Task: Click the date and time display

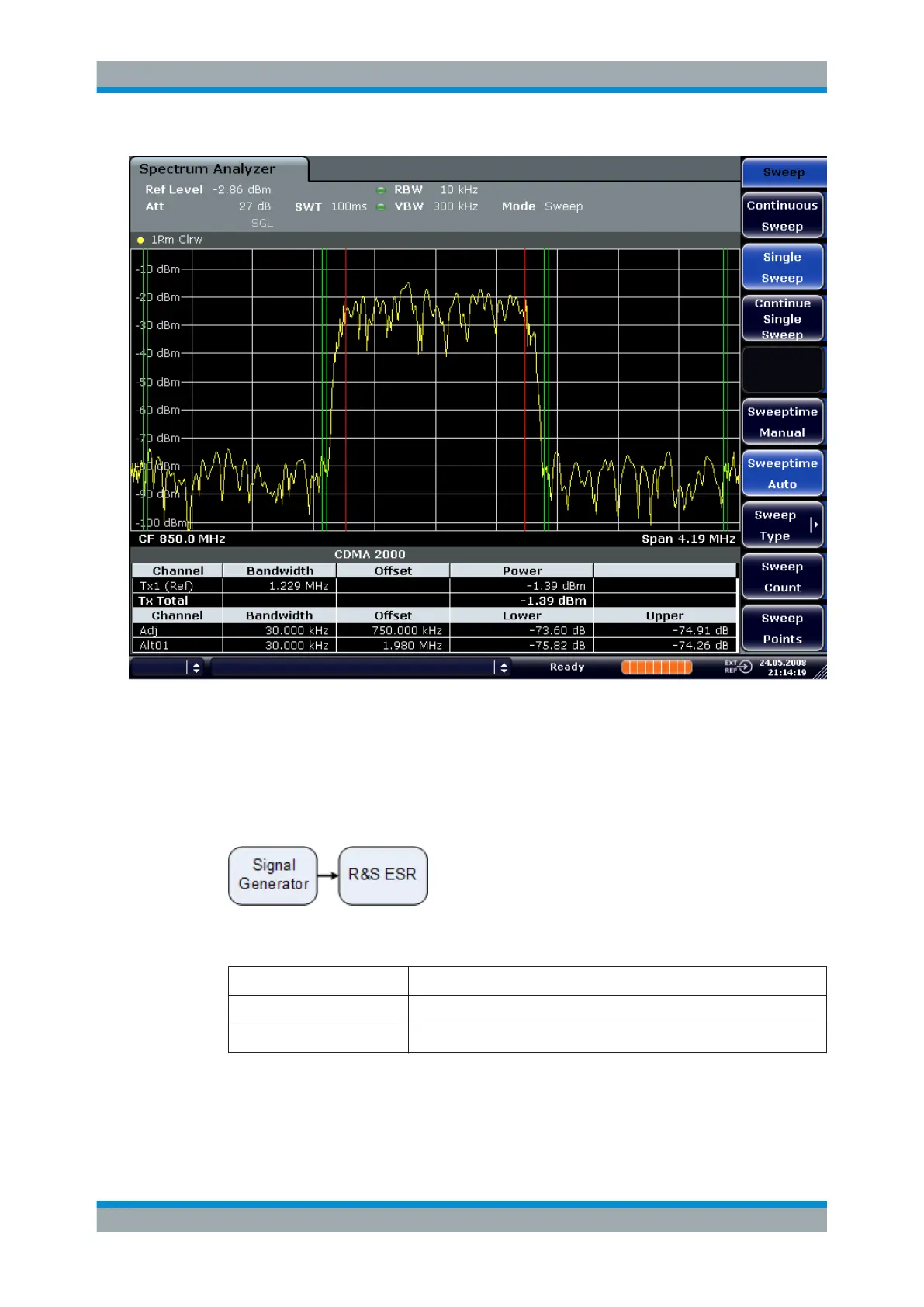Action: click(x=783, y=667)
